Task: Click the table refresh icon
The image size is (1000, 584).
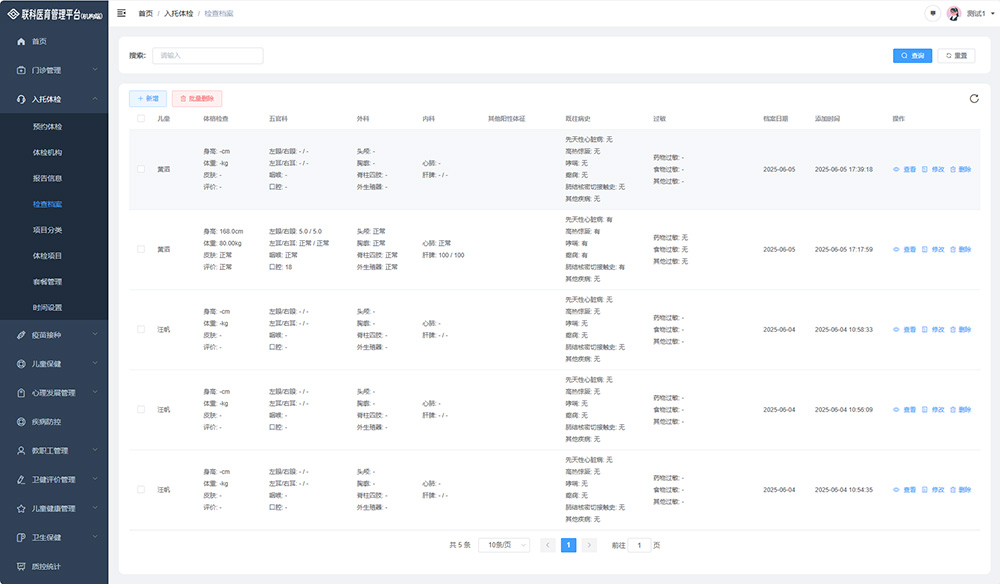Action: [x=974, y=98]
